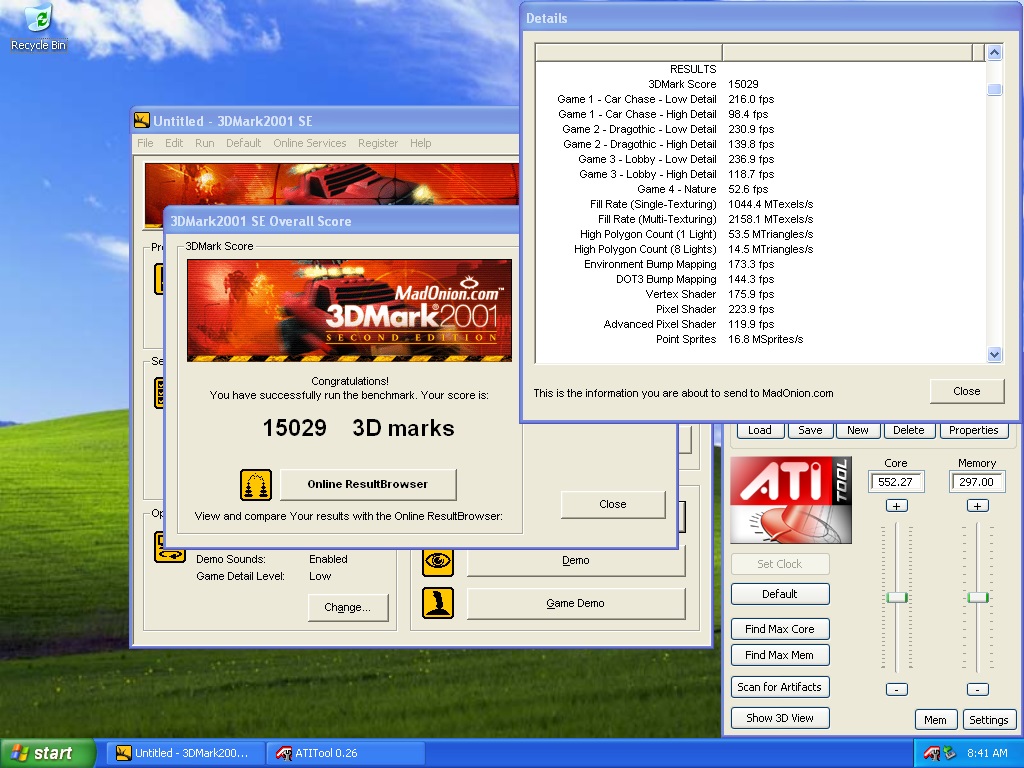
Task: Open the Register menu
Action: click(x=377, y=143)
